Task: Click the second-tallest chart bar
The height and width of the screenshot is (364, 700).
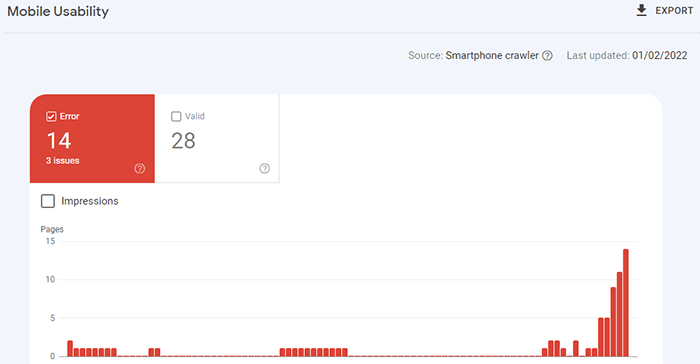Action: (x=620, y=314)
